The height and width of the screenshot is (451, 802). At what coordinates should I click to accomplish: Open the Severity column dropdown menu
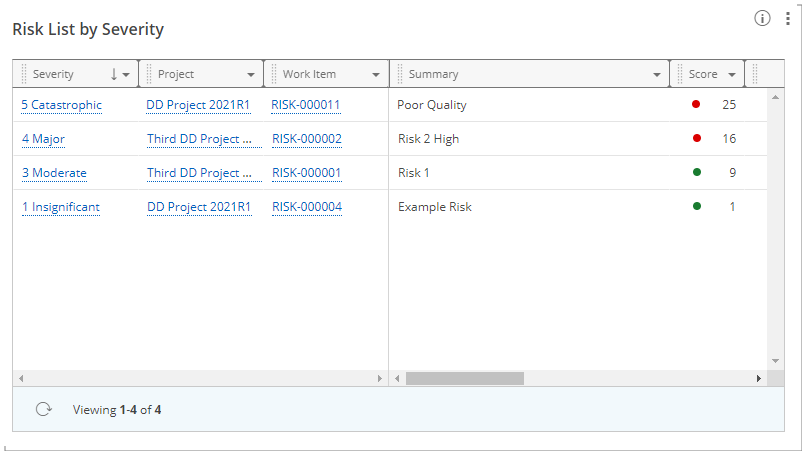tap(126, 75)
